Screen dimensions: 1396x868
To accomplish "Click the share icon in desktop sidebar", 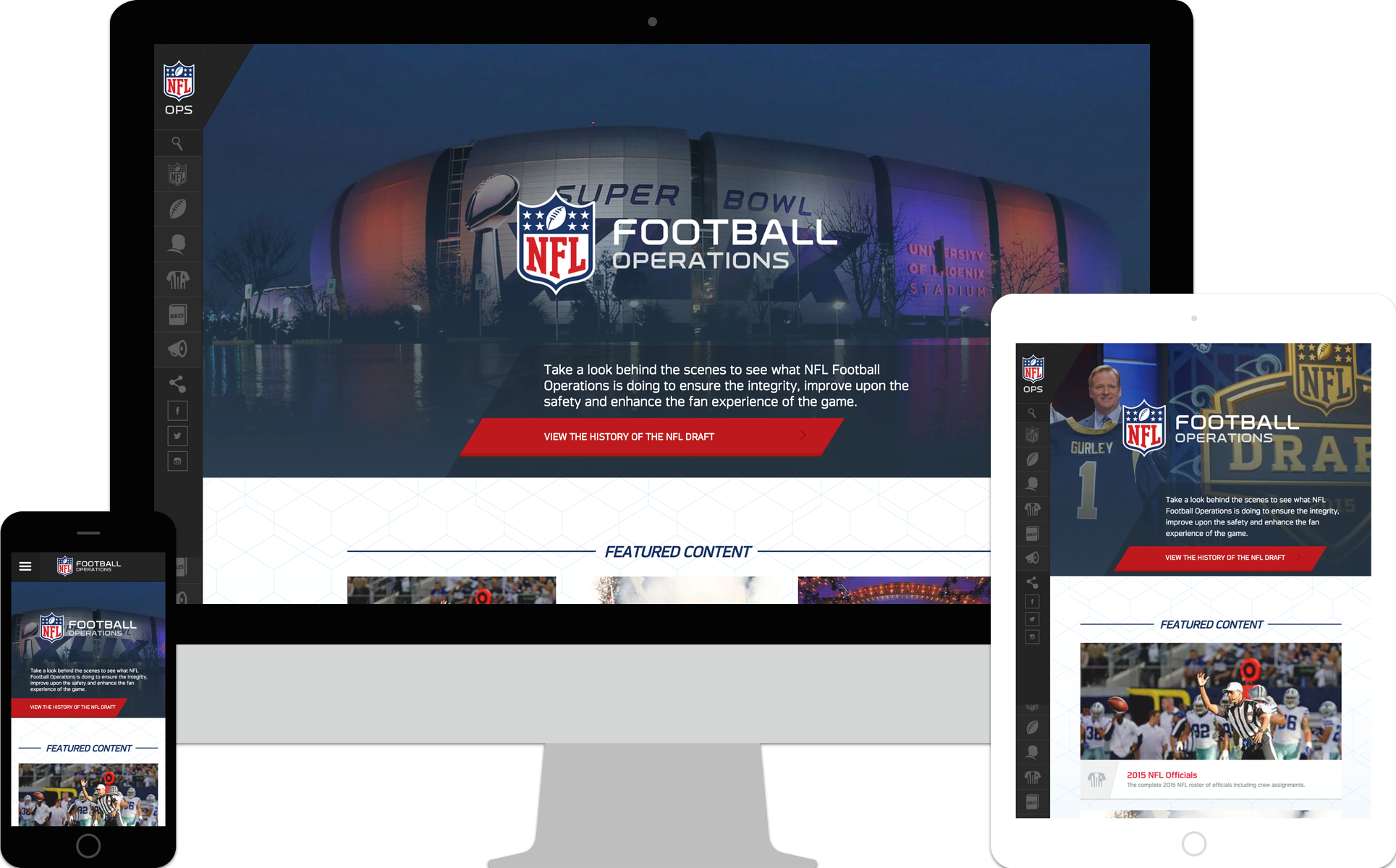I will [177, 384].
